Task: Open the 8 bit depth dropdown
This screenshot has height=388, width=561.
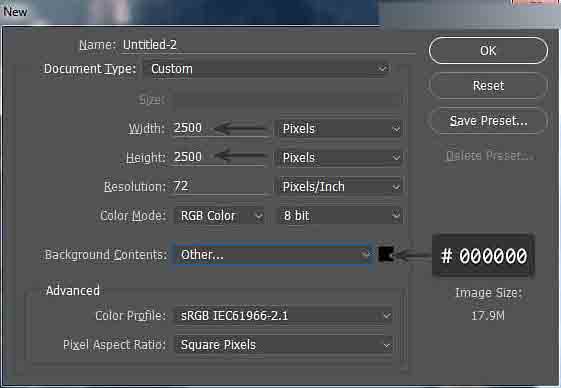Action: [340, 215]
